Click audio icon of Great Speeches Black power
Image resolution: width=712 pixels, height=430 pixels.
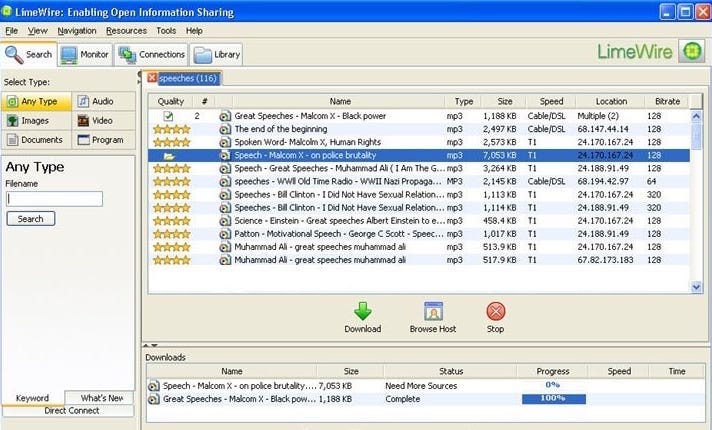(x=225, y=116)
